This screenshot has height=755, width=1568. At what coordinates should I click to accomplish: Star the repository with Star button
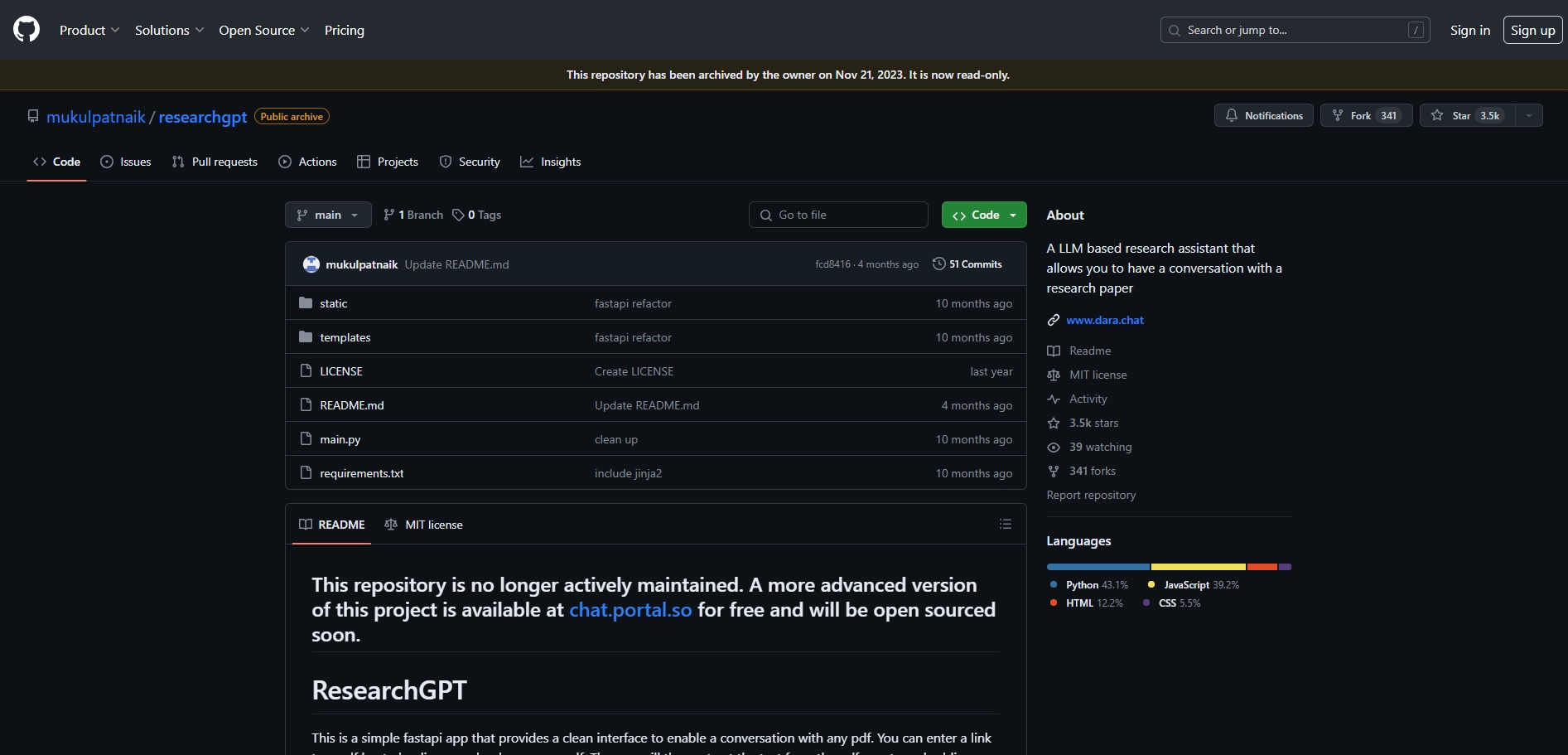[1468, 115]
